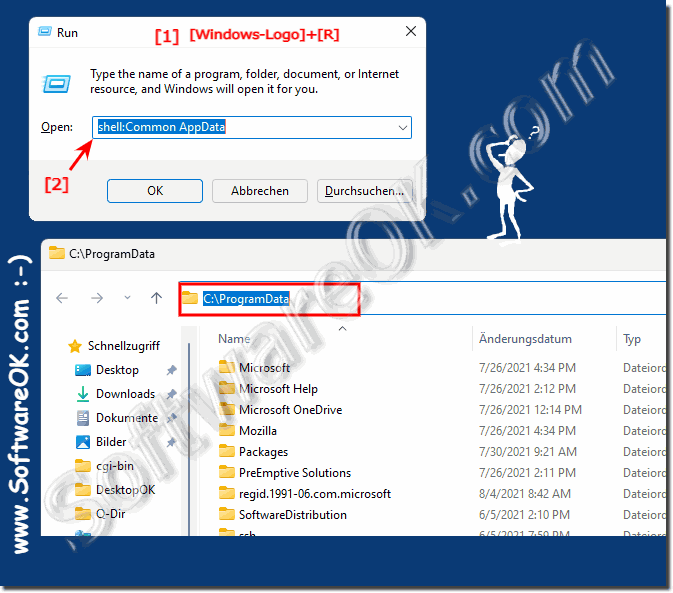Sort by the Name column header
This screenshot has width=673, height=593.
click(234, 339)
